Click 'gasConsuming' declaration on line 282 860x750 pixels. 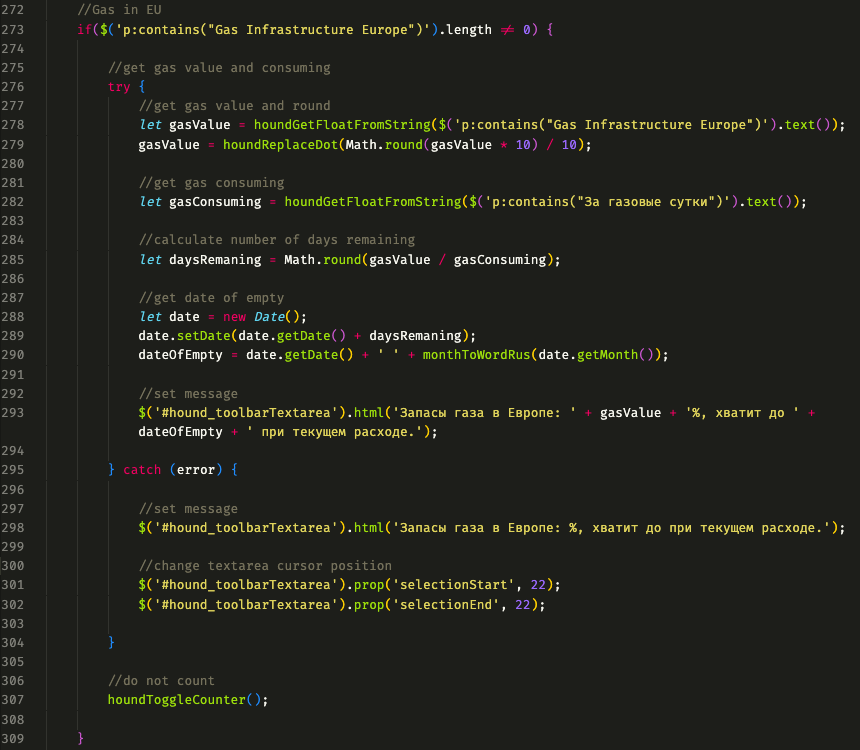(215, 202)
